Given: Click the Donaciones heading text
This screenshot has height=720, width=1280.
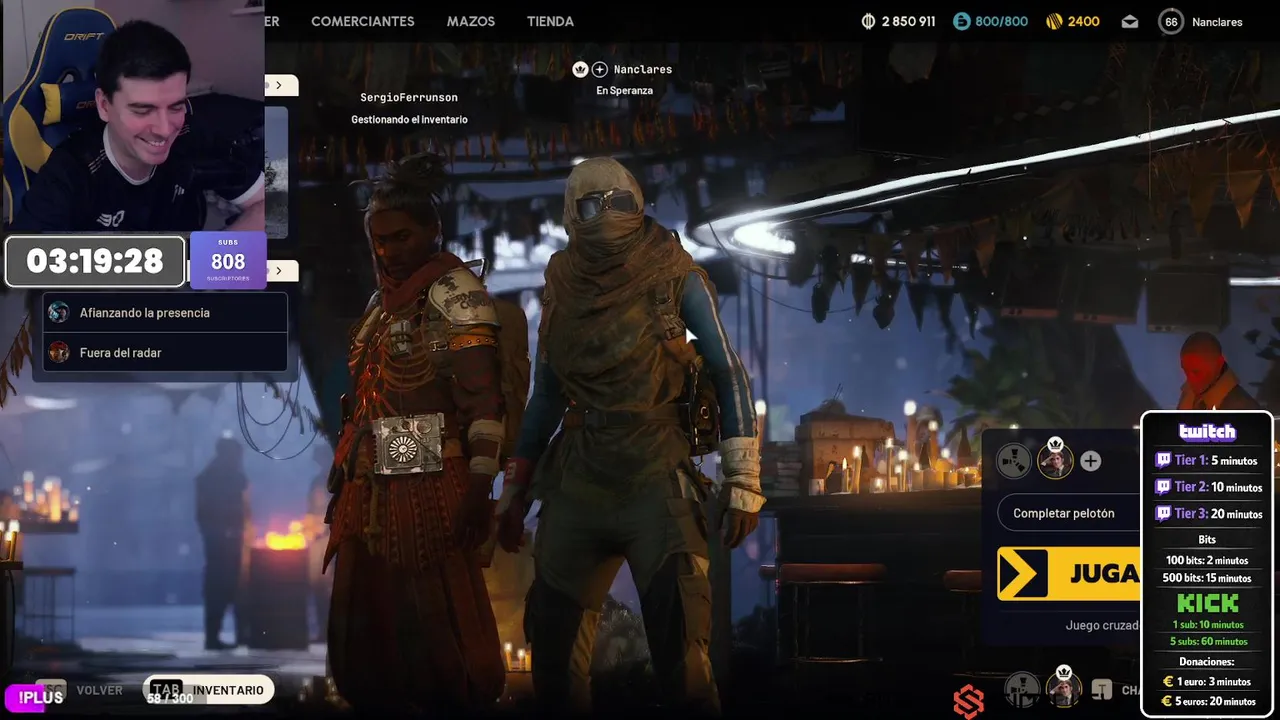Looking at the screenshot, I should pyautogui.click(x=1207, y=661).
